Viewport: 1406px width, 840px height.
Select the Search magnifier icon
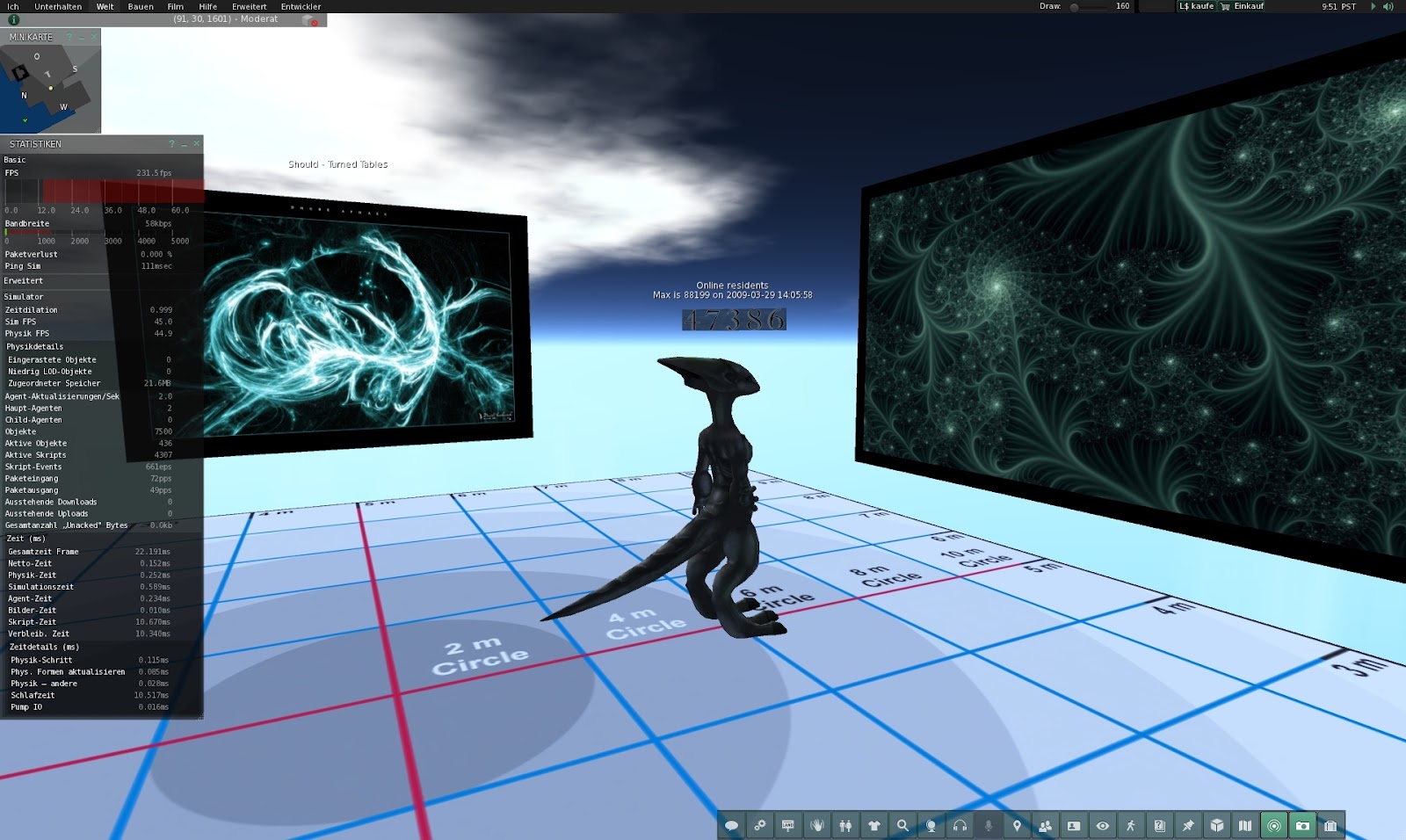(903, 825)
